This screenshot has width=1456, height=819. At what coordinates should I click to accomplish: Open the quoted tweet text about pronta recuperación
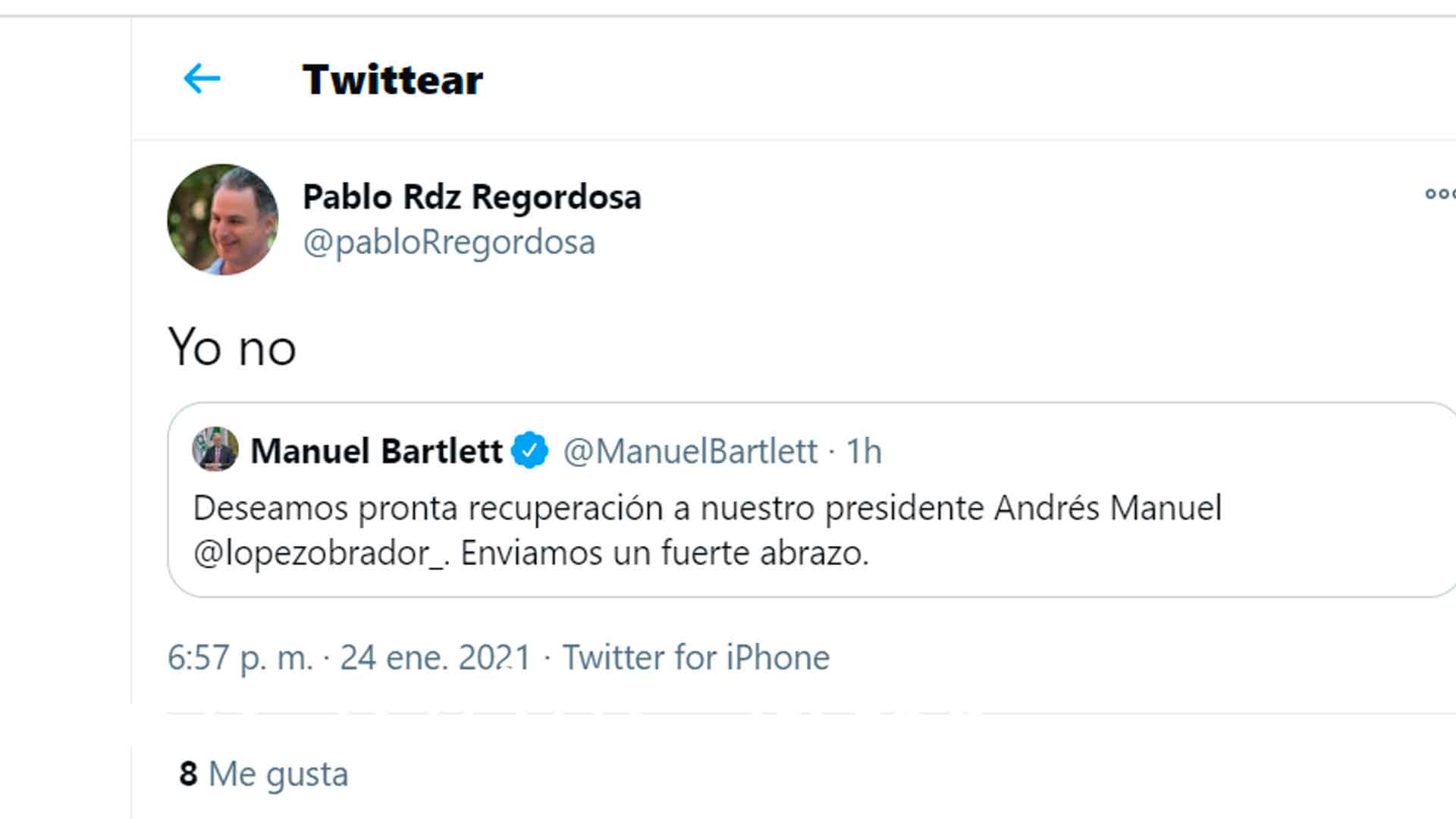point(708,530)
